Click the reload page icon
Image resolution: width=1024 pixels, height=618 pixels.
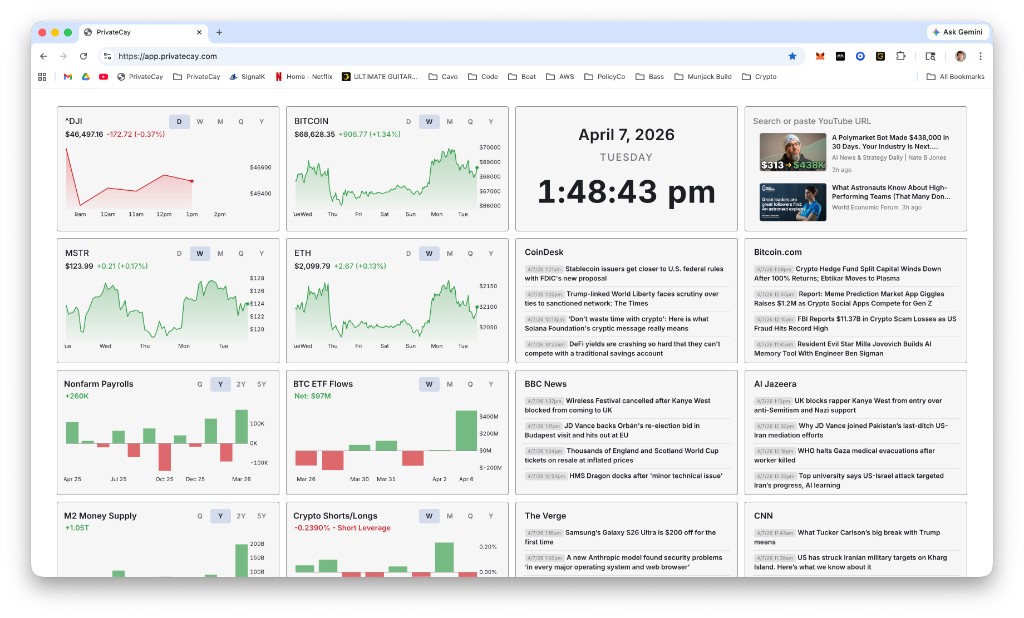point(83,56)
